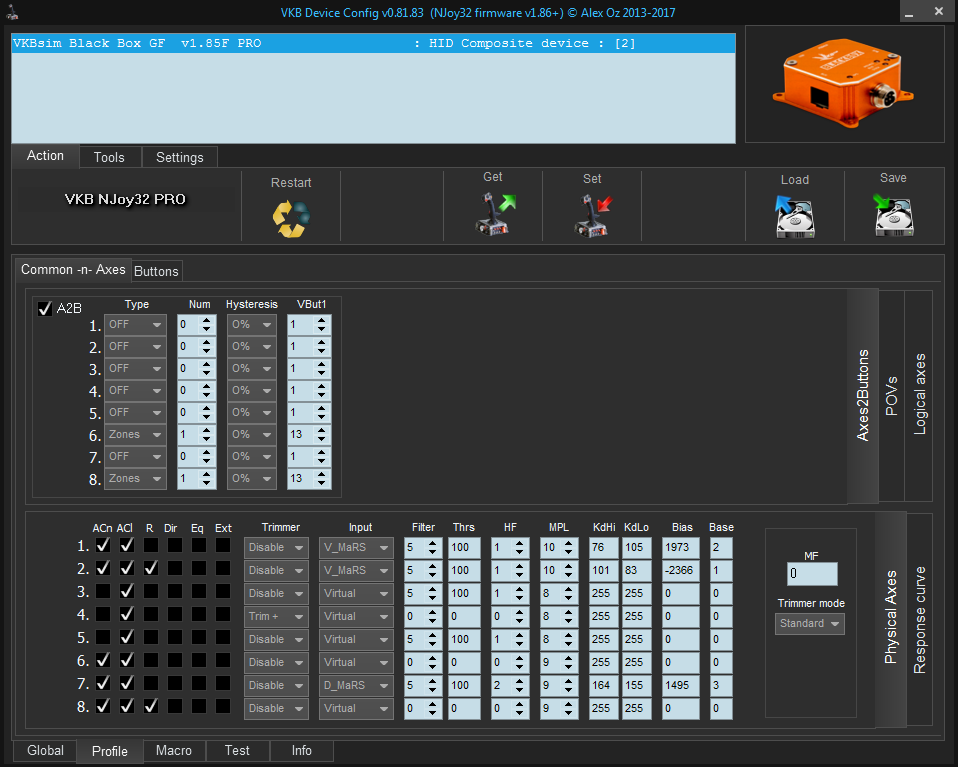This screenshot has height=767, width=958.
Task: Open Input Virtual dropdown on axis 3
Action: [356, 593]
